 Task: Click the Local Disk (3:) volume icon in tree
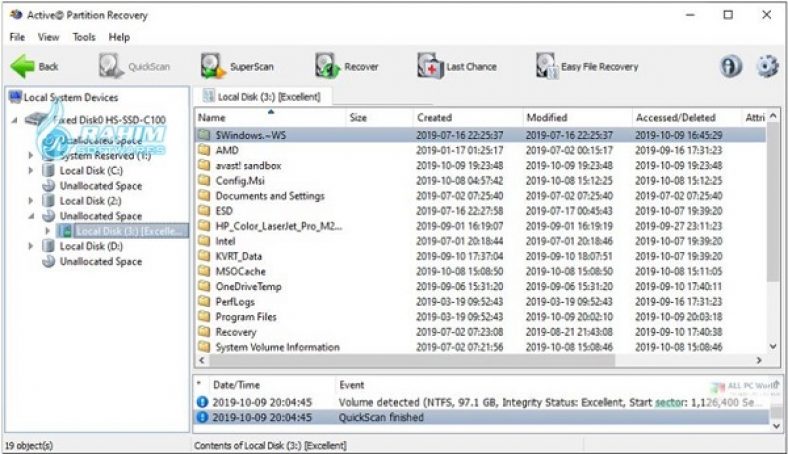[x=66, y=231]
